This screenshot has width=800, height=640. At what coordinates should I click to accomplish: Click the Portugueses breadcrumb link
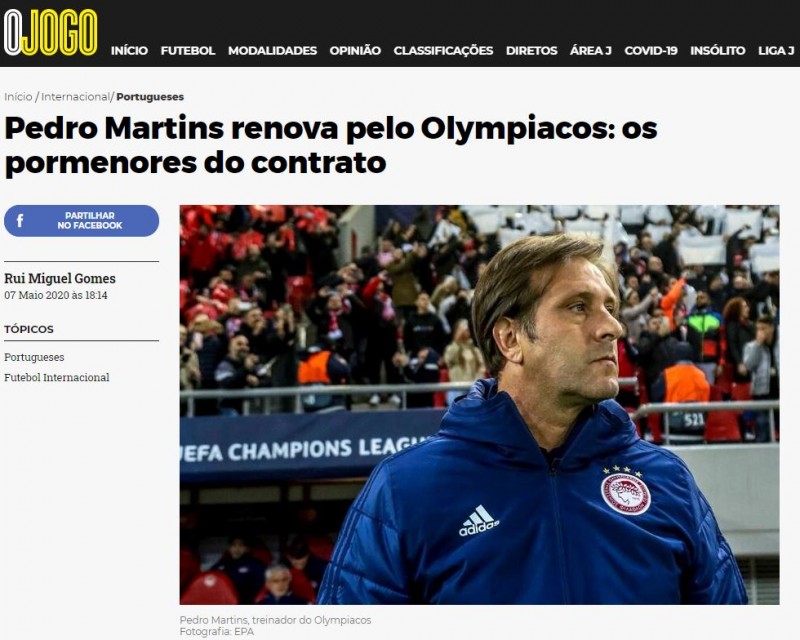click(150, 96)
